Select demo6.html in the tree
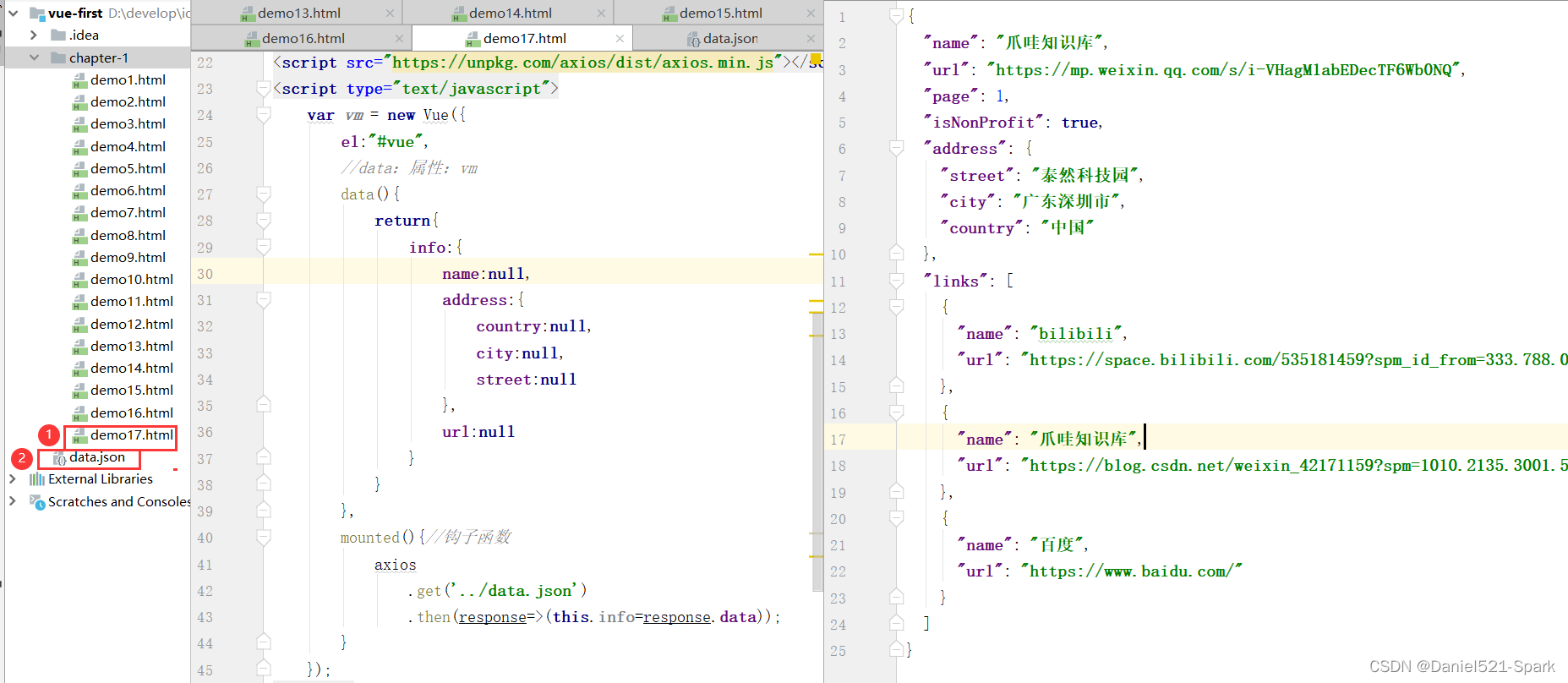The height and width of the screenshot is (683, 1568). pos(128,190)
